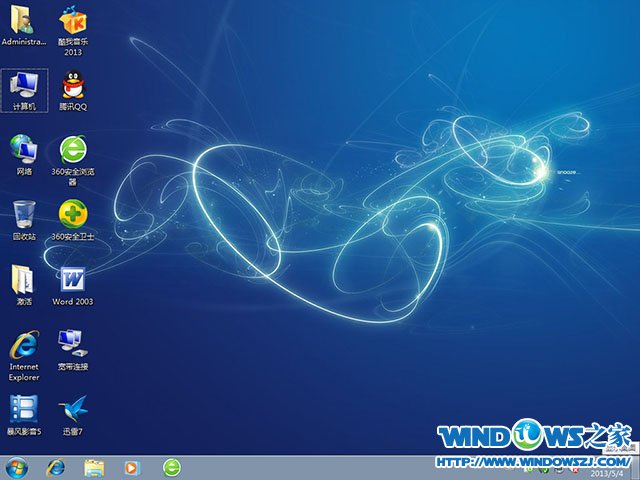Open Windows Explorer from the taskbar
Image resolution: width=640 pixels, height=480 pixels.
pyautogui.click(x=94, y=468)
